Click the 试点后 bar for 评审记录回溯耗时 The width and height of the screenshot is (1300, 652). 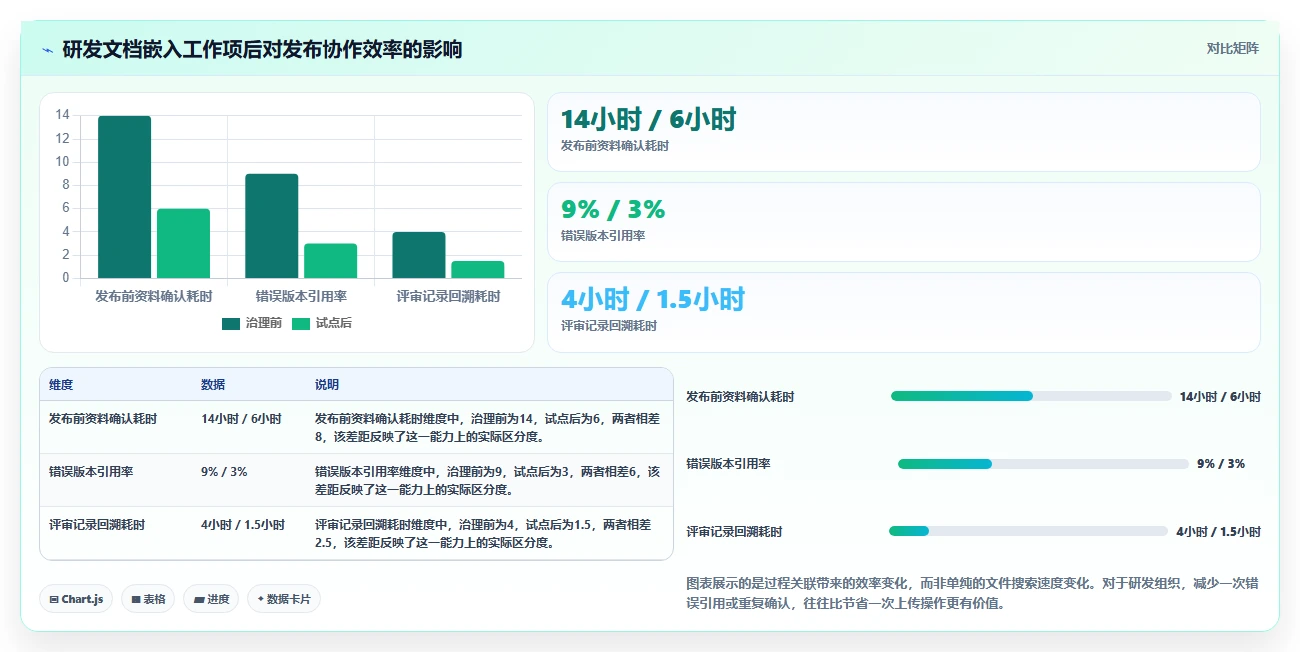click(x=478, y=270)
